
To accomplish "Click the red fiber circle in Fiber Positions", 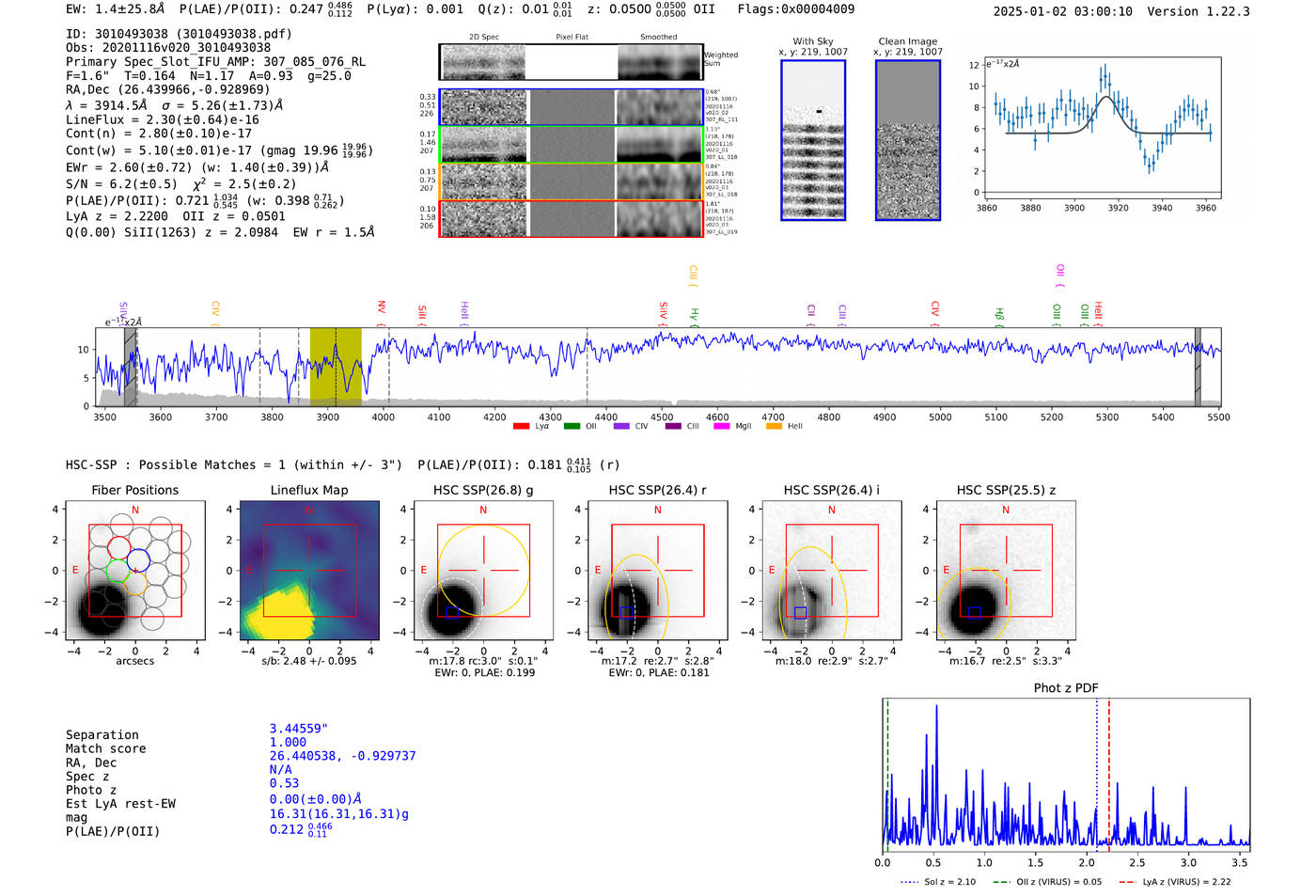I will pos(118,548).
